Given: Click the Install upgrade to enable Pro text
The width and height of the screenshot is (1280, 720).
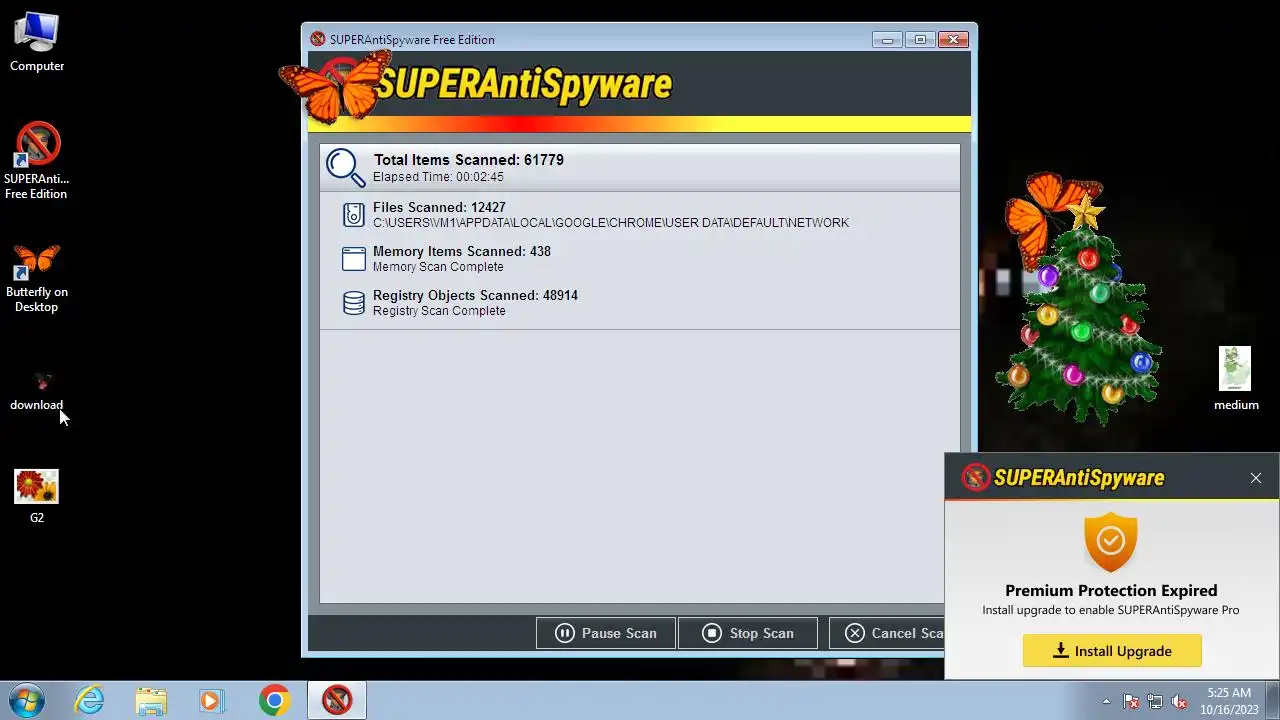Looking at the screenshot, I should (1111, 610).
